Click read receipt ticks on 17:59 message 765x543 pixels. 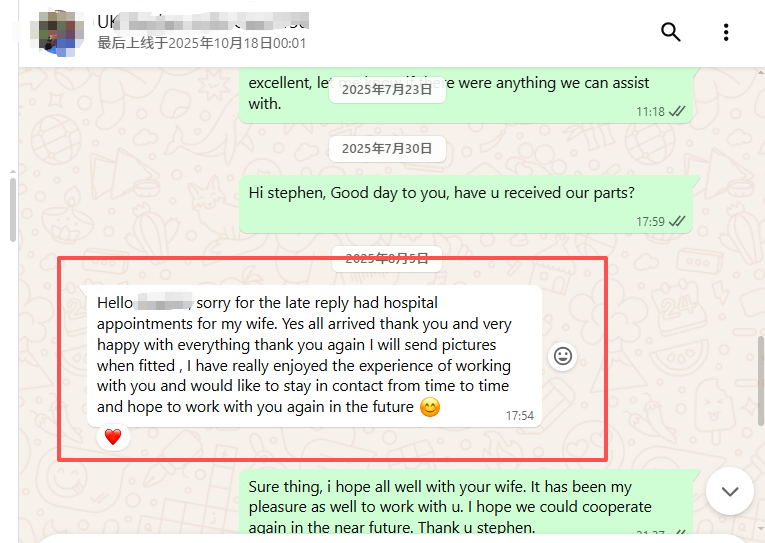click(x=677, y=221)
